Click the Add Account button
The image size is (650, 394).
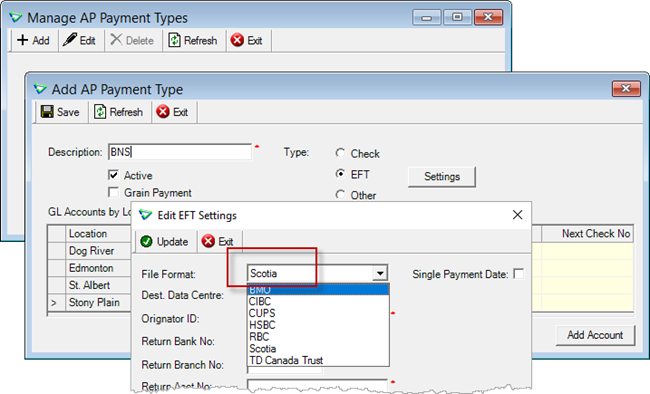click(595, 335)
